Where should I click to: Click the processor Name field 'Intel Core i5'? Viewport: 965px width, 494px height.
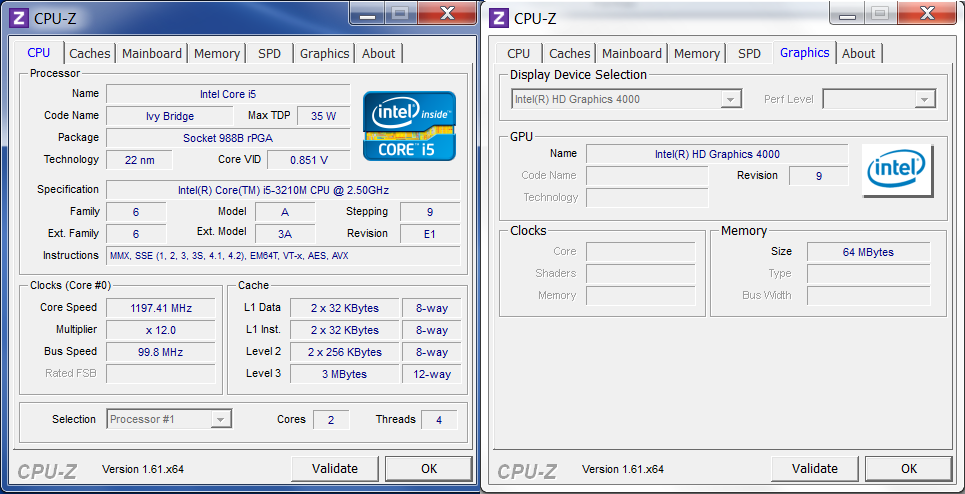(228, 94)
